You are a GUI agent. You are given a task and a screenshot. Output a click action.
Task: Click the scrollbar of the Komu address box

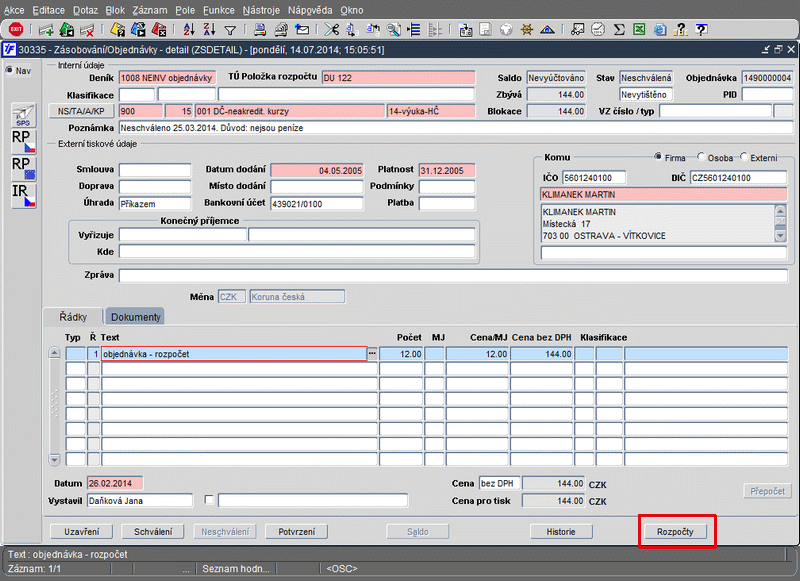coord(780,223)
